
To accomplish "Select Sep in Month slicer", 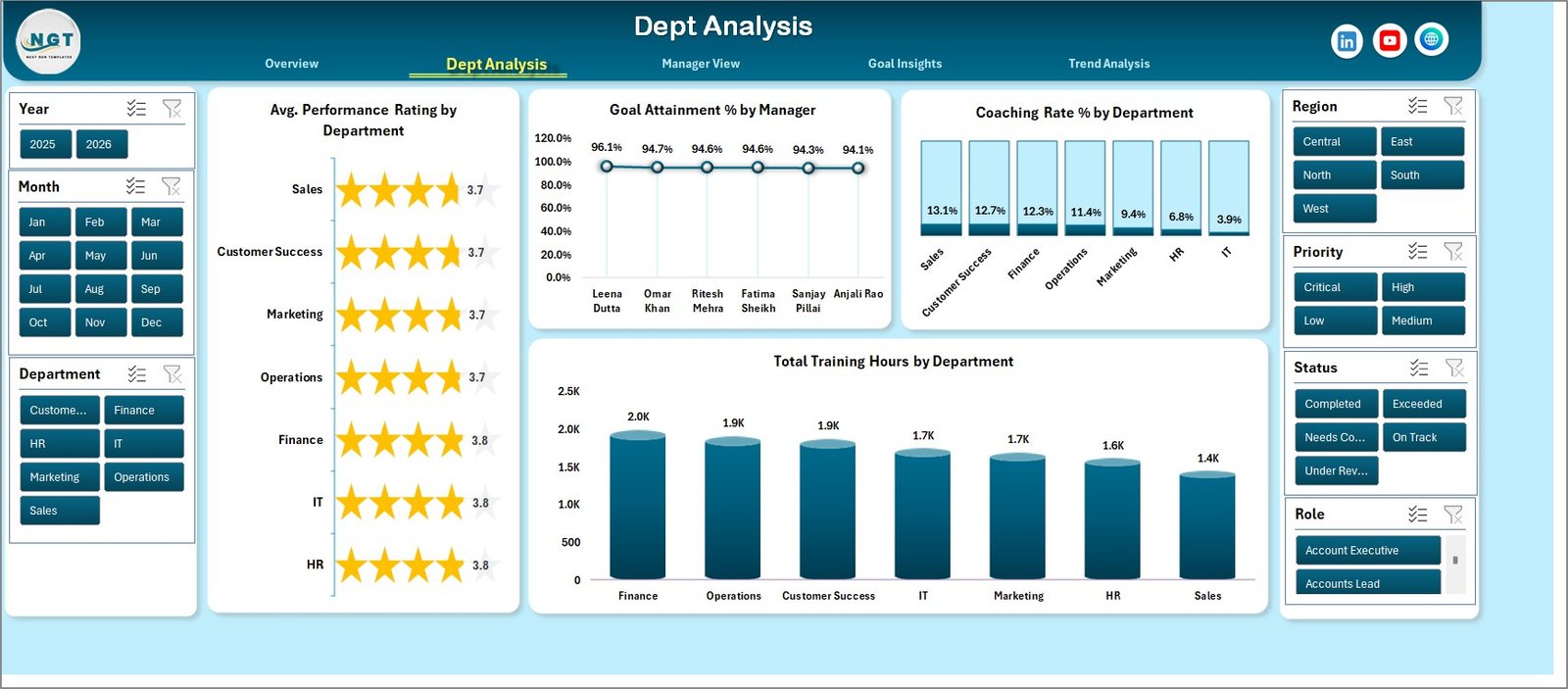I will coord(157,289).
